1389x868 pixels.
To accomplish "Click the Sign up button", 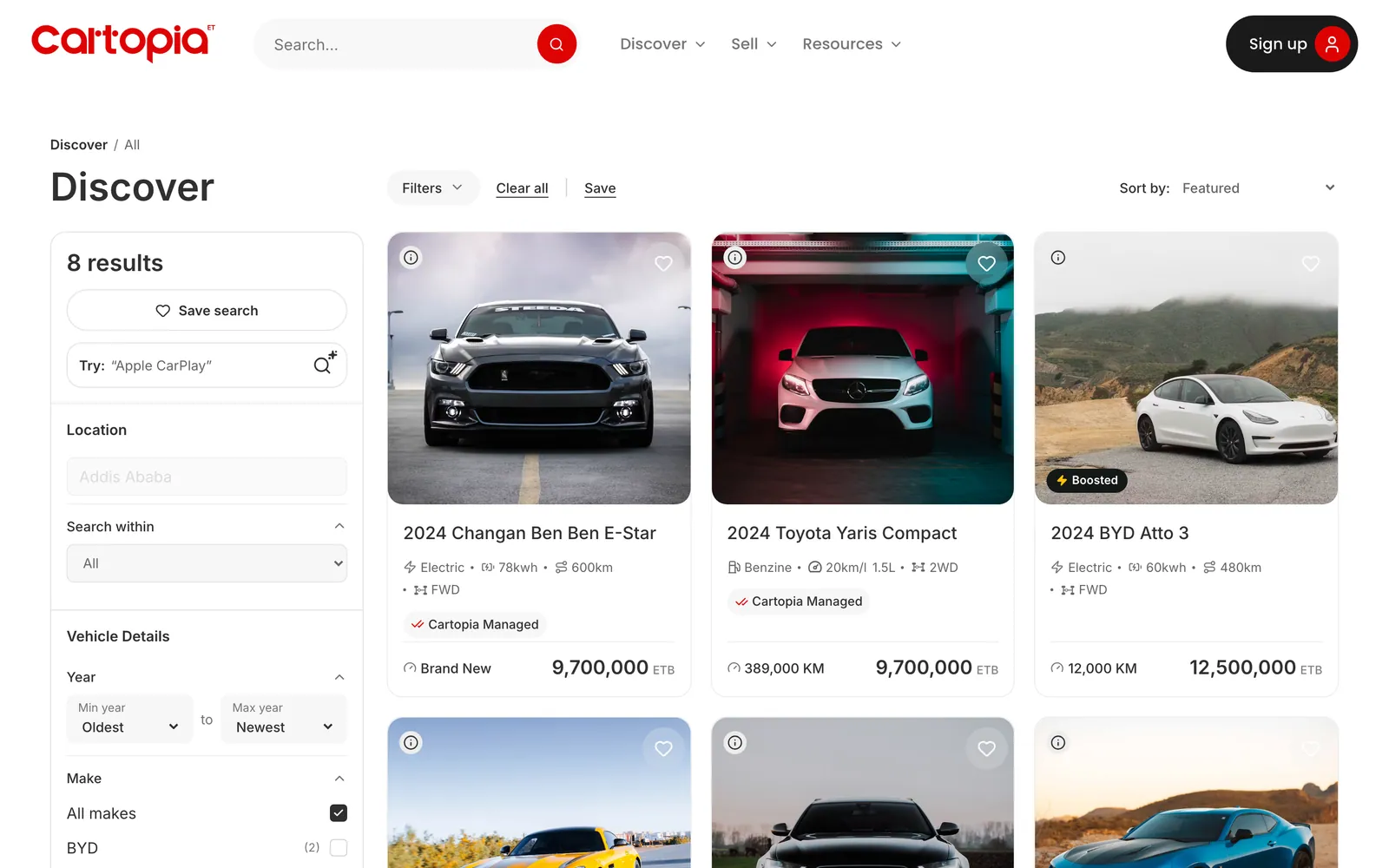I will point(1292,43).
